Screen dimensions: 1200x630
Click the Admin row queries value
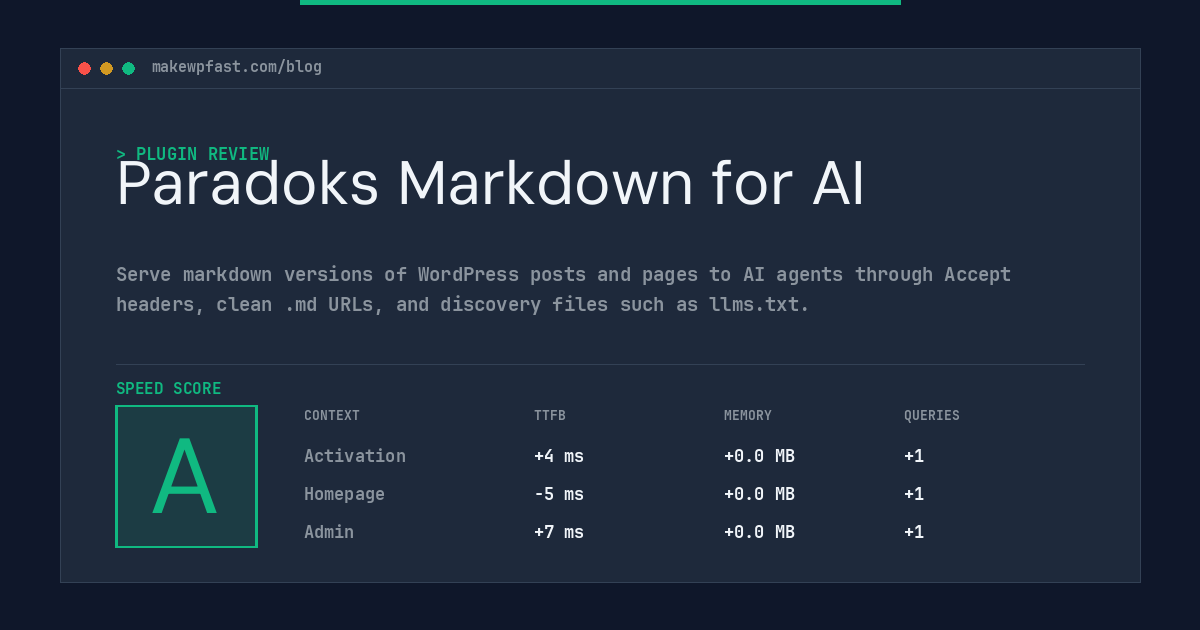914,532
